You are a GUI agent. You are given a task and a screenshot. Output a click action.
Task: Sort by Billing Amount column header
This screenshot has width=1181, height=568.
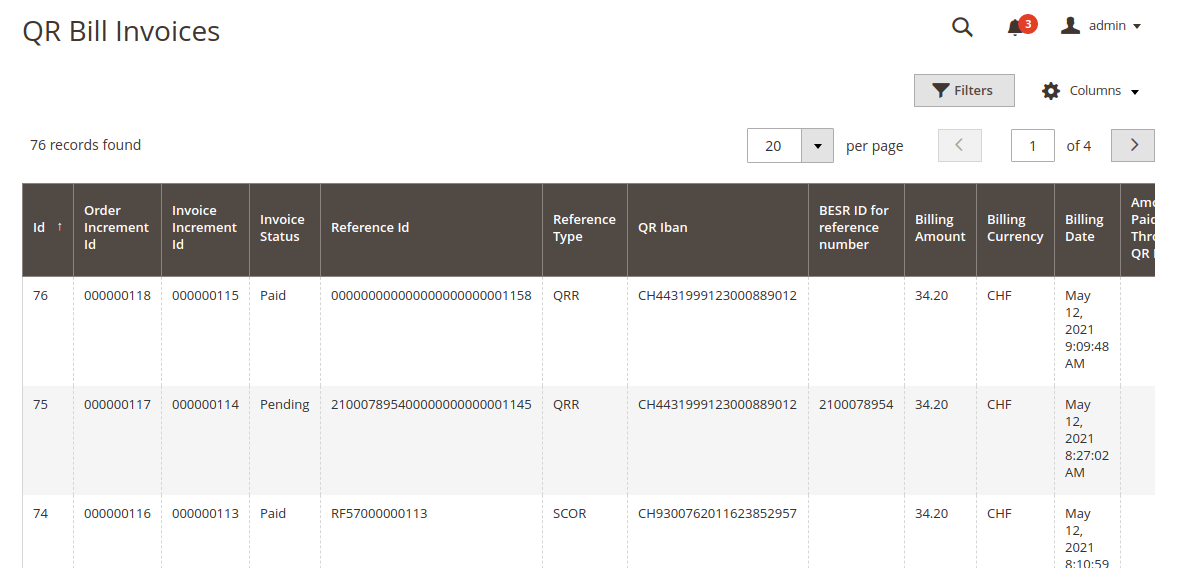(x=939, y=228)
